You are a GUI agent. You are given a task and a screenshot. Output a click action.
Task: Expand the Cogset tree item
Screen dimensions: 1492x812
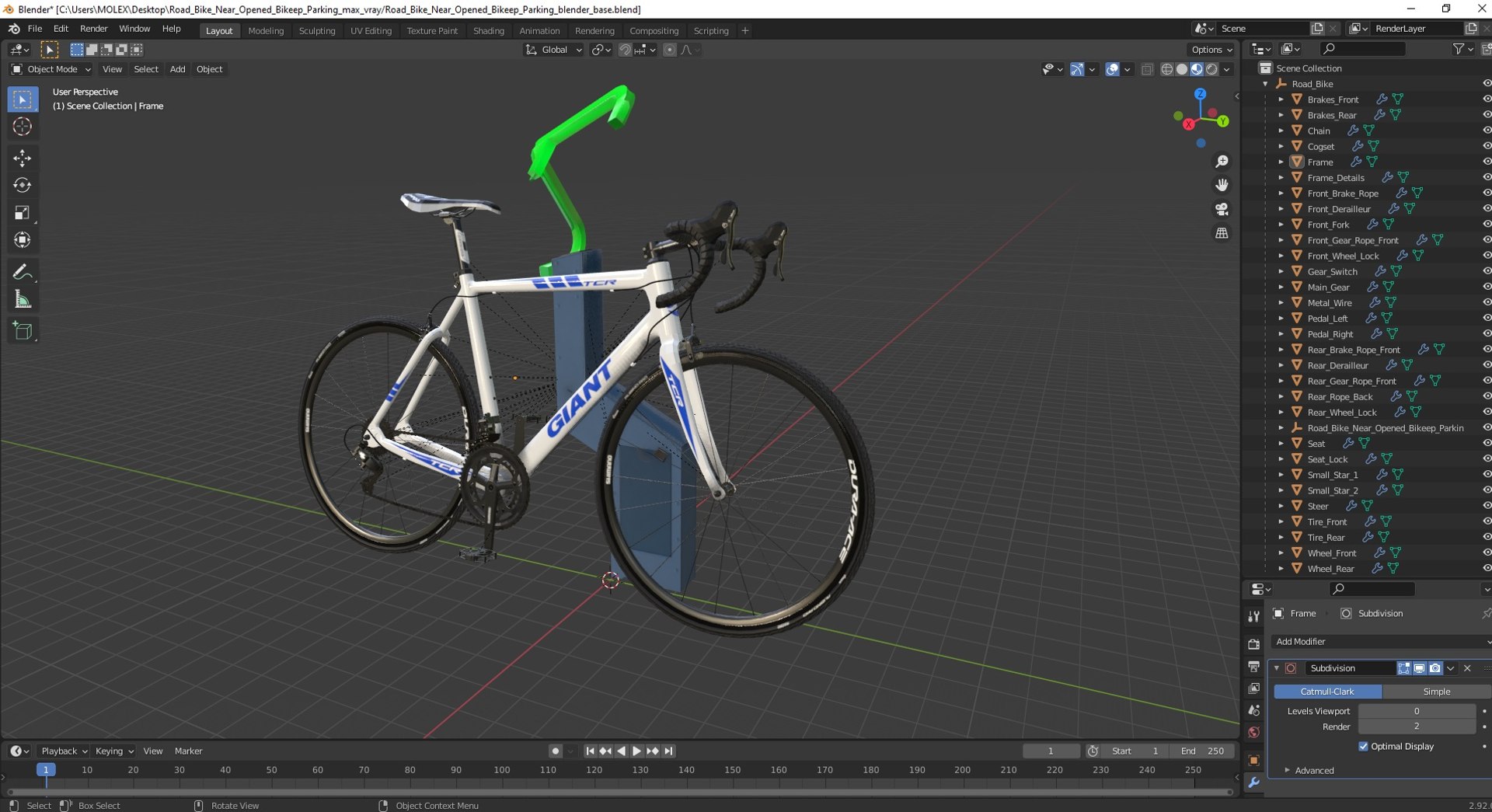pyautogui.click(x=1281, y=146)
